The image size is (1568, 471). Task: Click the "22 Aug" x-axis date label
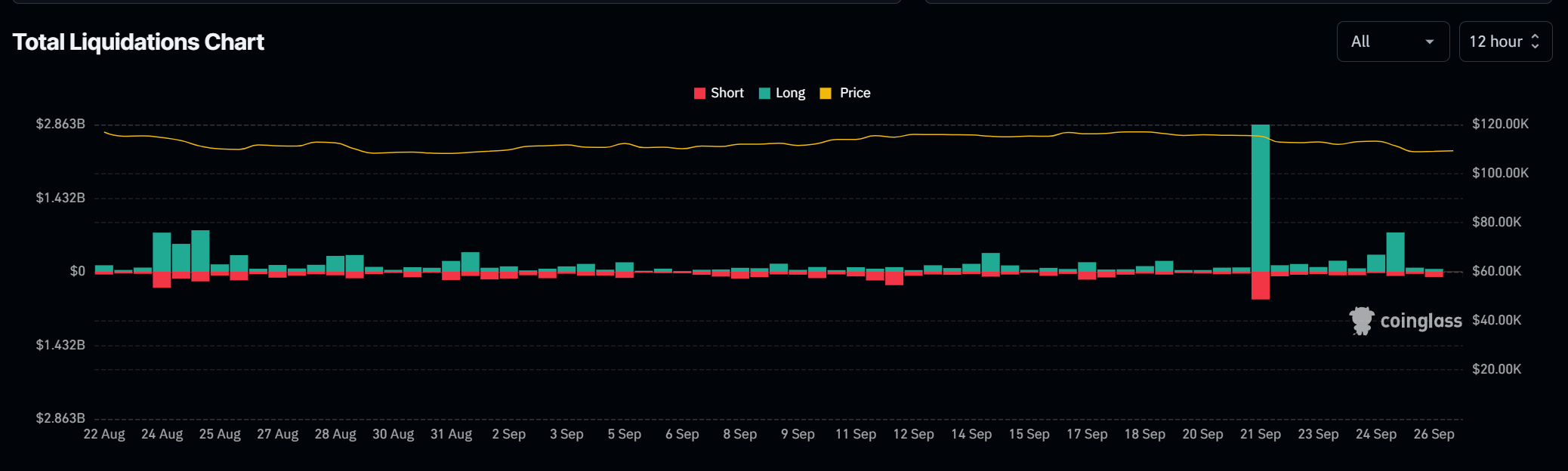104,434
